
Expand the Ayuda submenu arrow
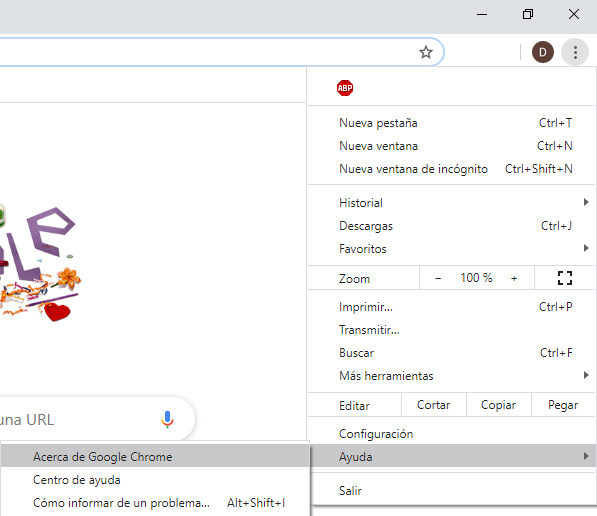(586, 456)
